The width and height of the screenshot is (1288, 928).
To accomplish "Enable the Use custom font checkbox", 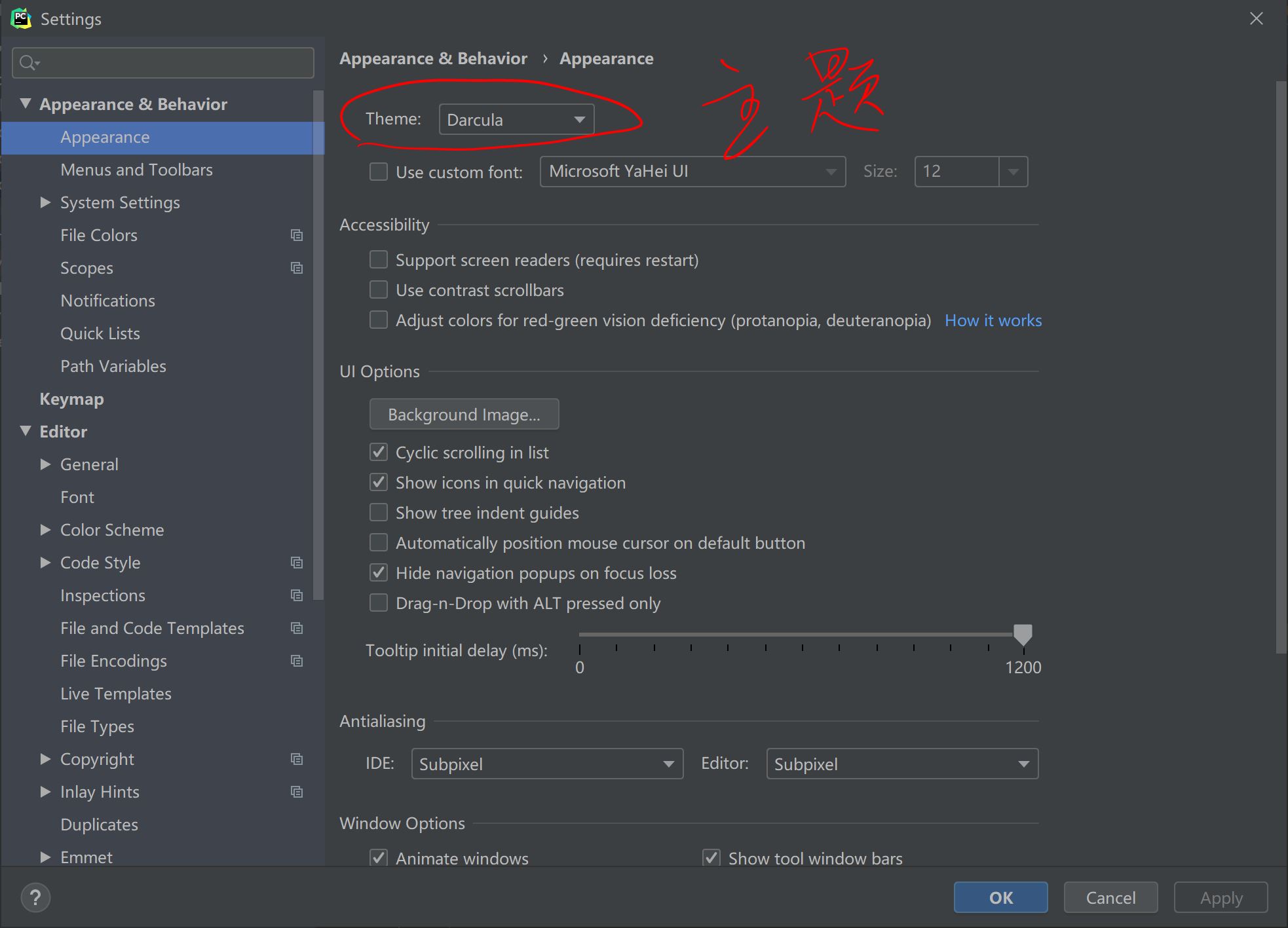I will tap(379, 172).
